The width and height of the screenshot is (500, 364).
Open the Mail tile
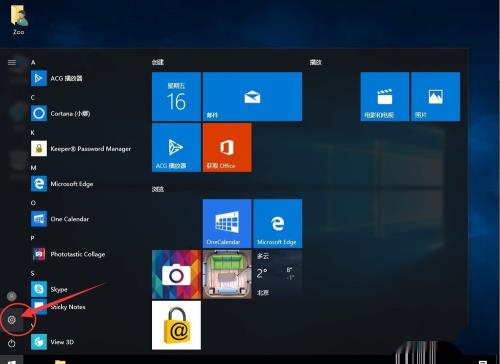coord(252,96)
